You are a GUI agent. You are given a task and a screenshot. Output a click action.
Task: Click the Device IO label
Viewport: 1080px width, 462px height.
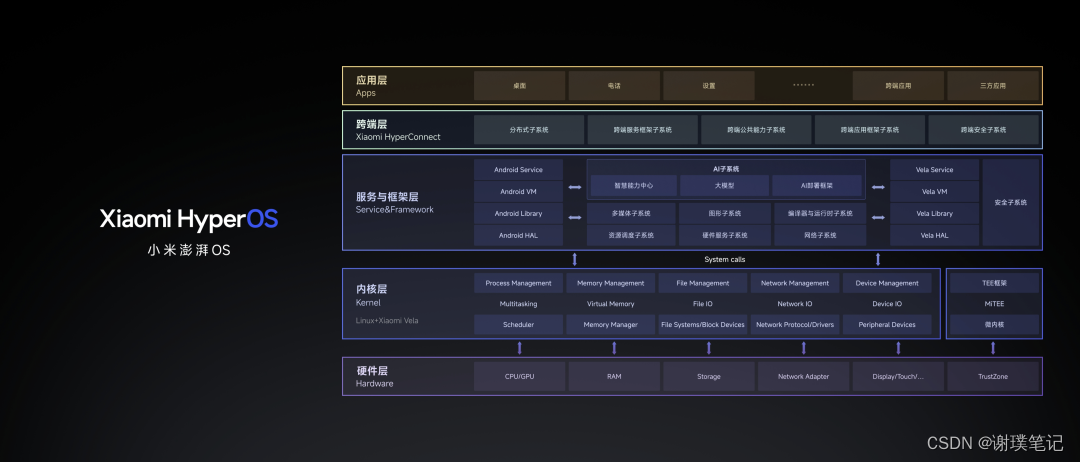click(x=887, y=304)
